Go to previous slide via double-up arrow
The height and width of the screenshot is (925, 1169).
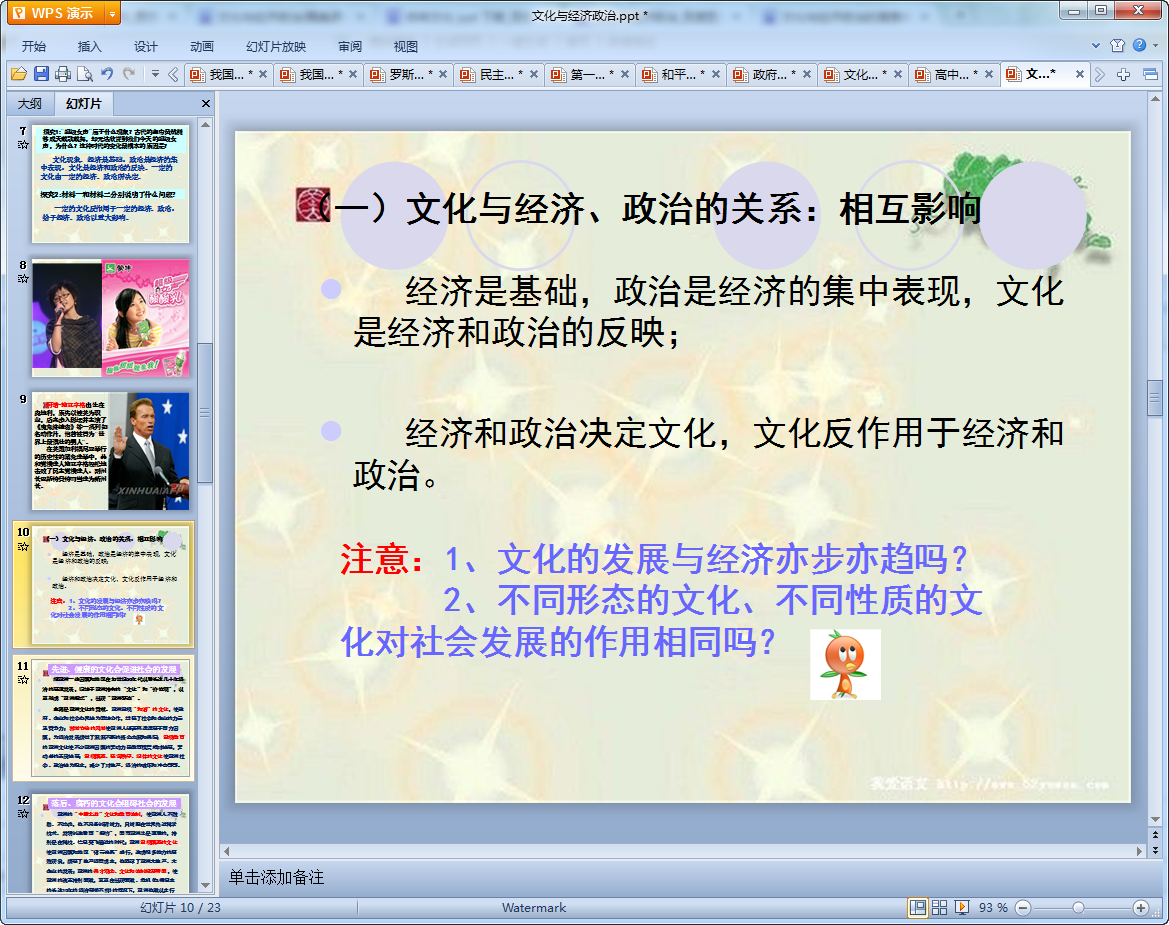(x=1156, y=836)
